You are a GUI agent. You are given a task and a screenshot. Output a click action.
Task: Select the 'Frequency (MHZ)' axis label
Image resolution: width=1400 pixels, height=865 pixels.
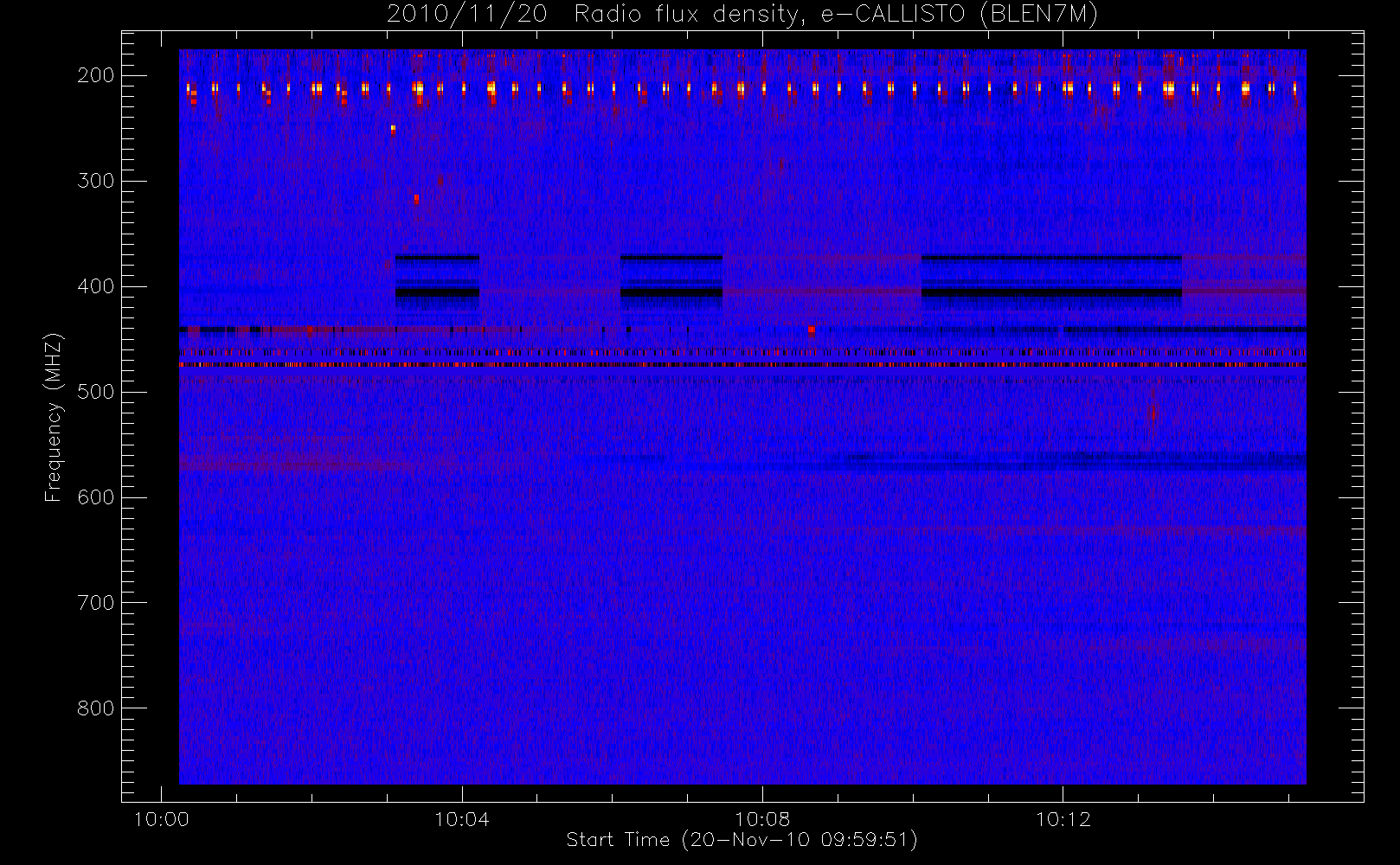pos(54,417)
